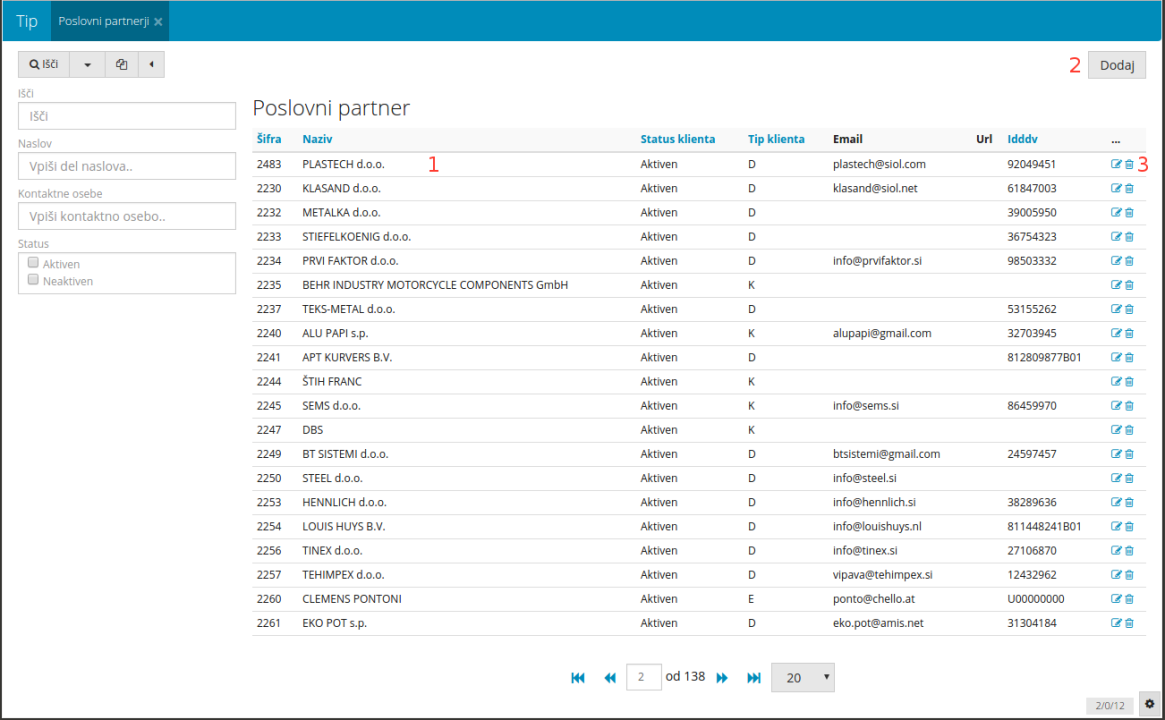Advance to the next page of results
Screen dimensions: 1165x720
point(722,678)
